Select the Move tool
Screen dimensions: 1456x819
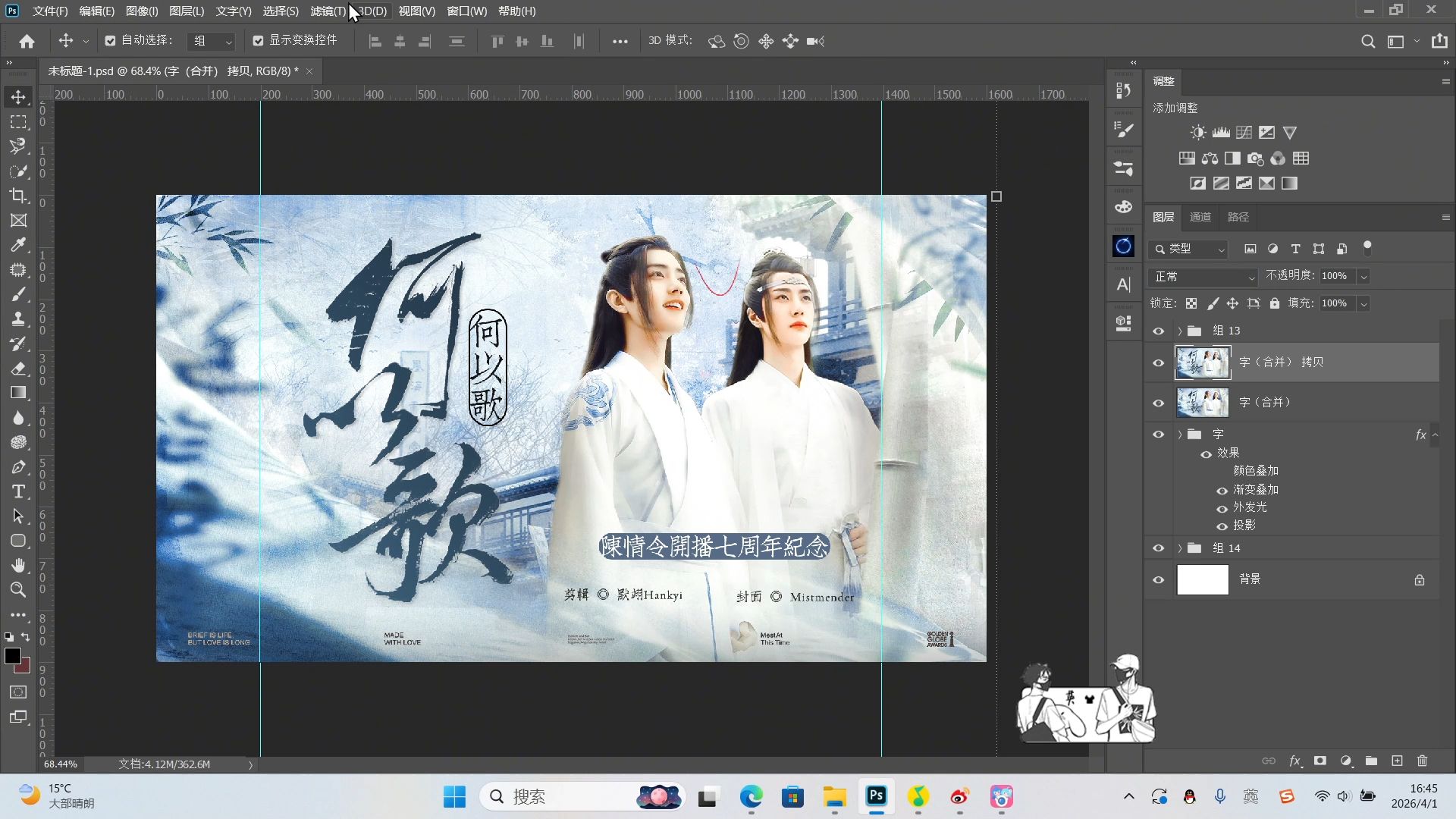tap(18, 97)
